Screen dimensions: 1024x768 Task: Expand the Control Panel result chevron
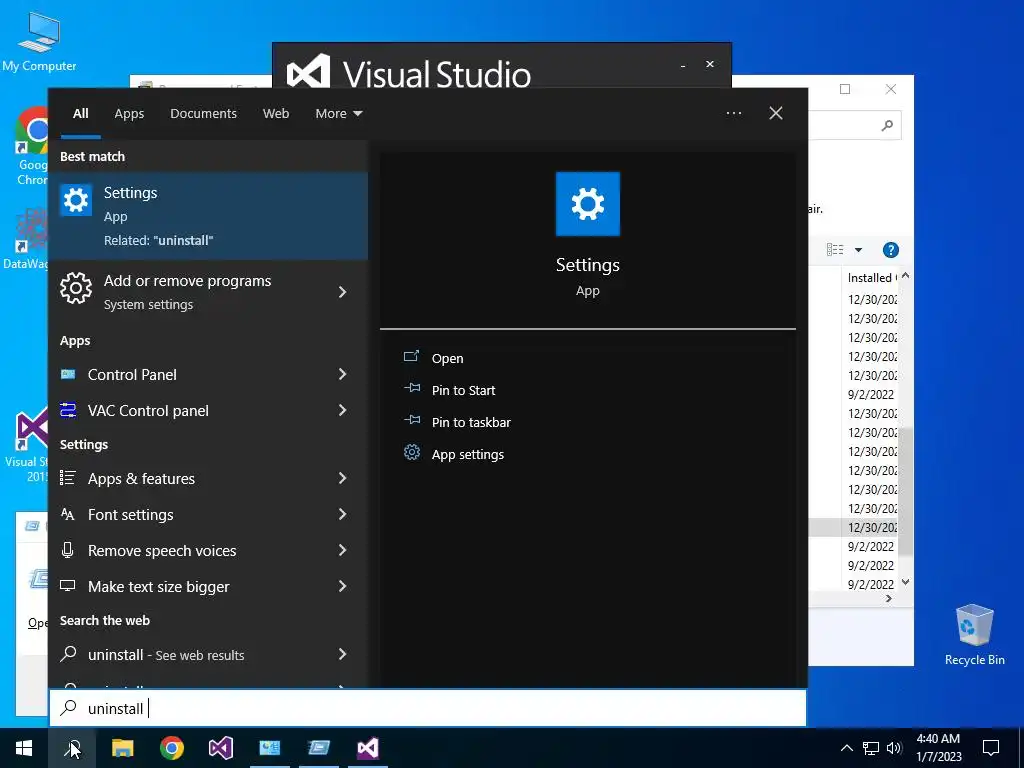coord(342,374)
